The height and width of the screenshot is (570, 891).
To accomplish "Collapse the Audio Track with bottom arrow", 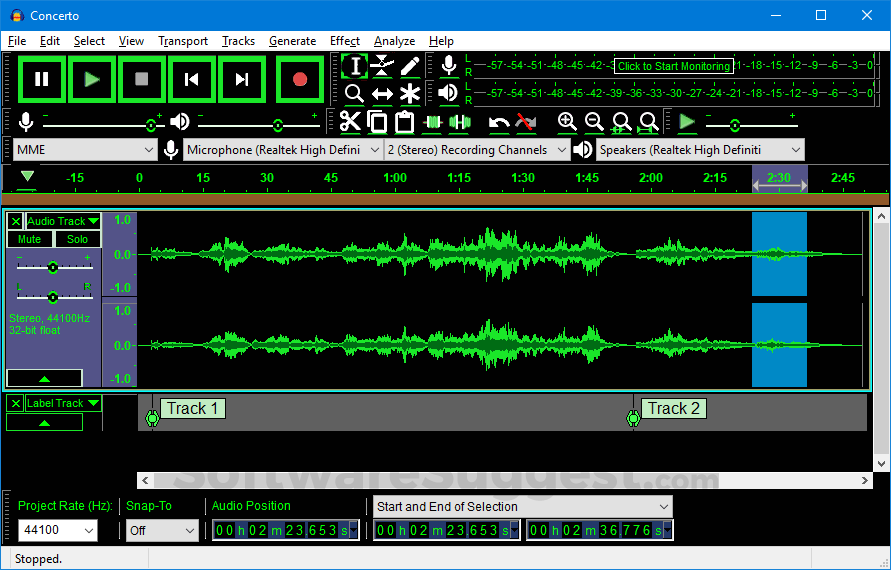I will (x=44, y=378).
